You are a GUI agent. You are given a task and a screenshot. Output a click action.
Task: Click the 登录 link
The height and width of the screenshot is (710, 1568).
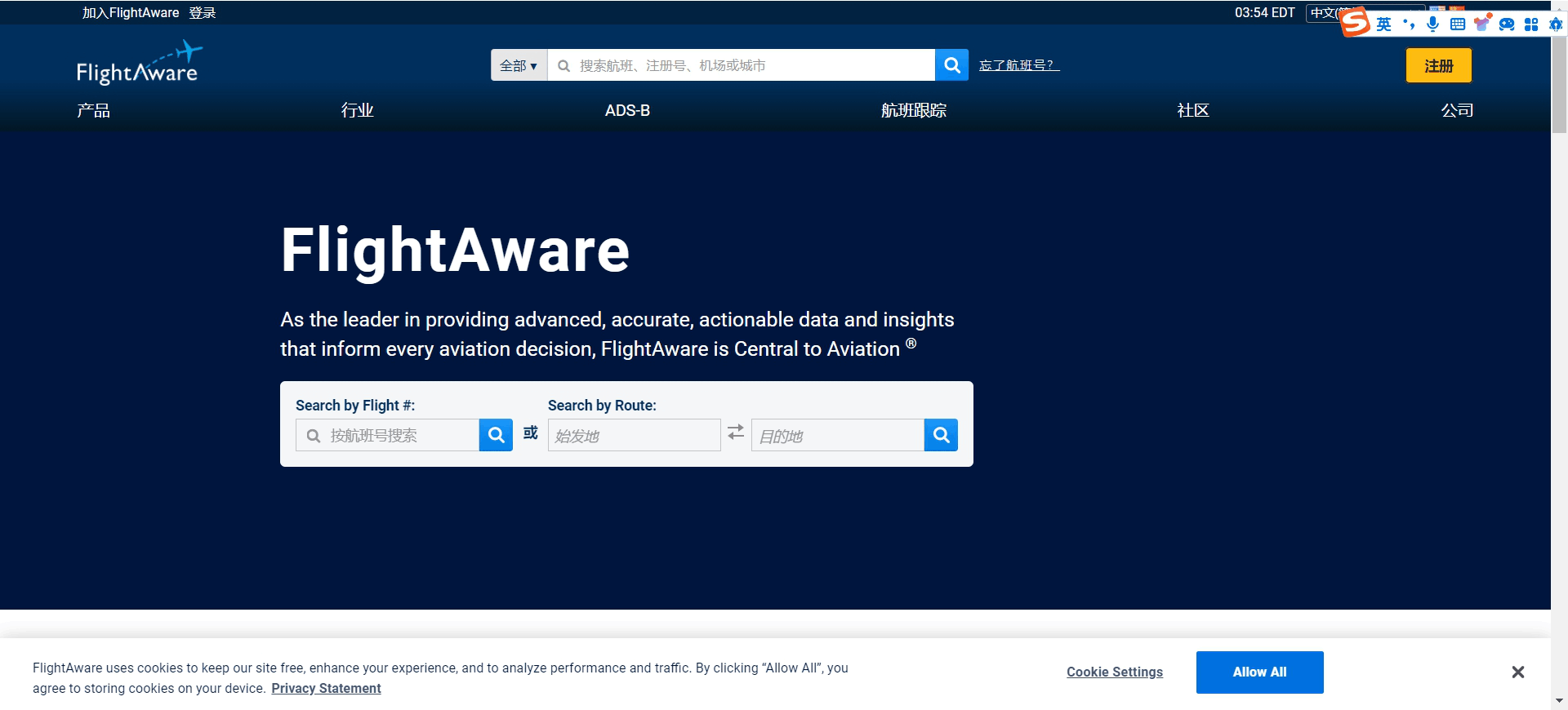point(203,12)
